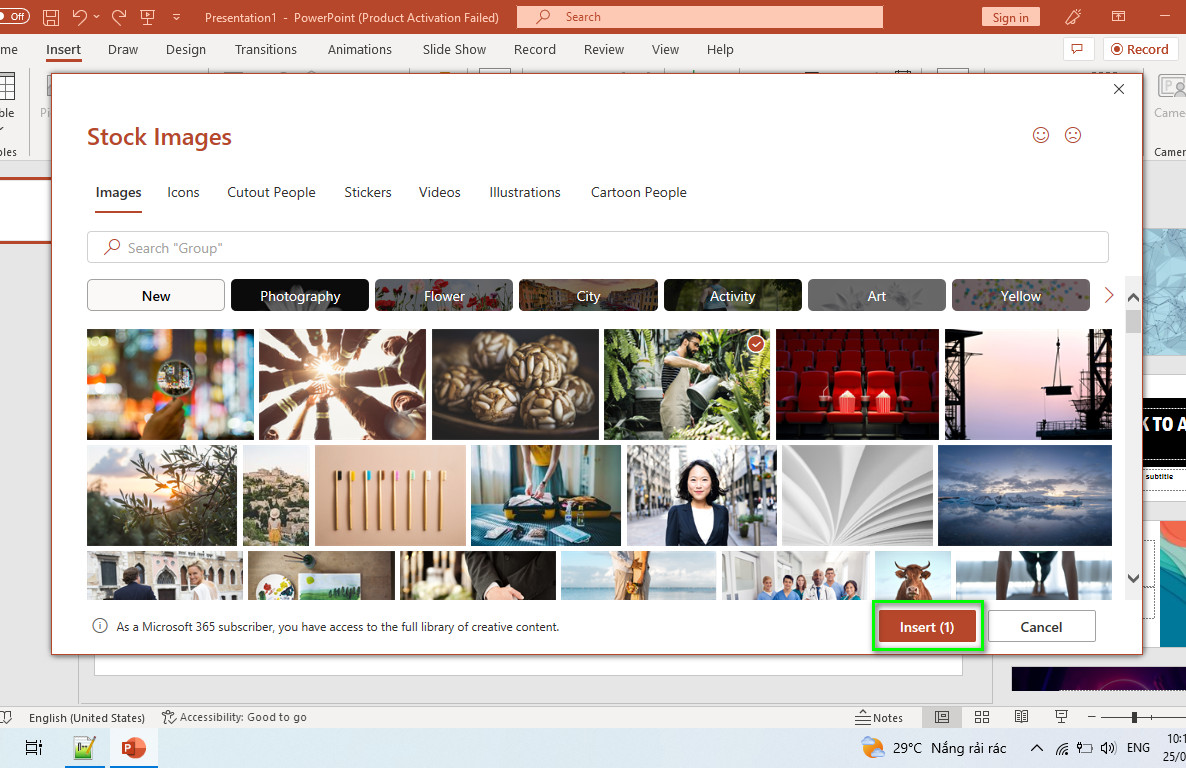Switch to the Icons tab

183,192
